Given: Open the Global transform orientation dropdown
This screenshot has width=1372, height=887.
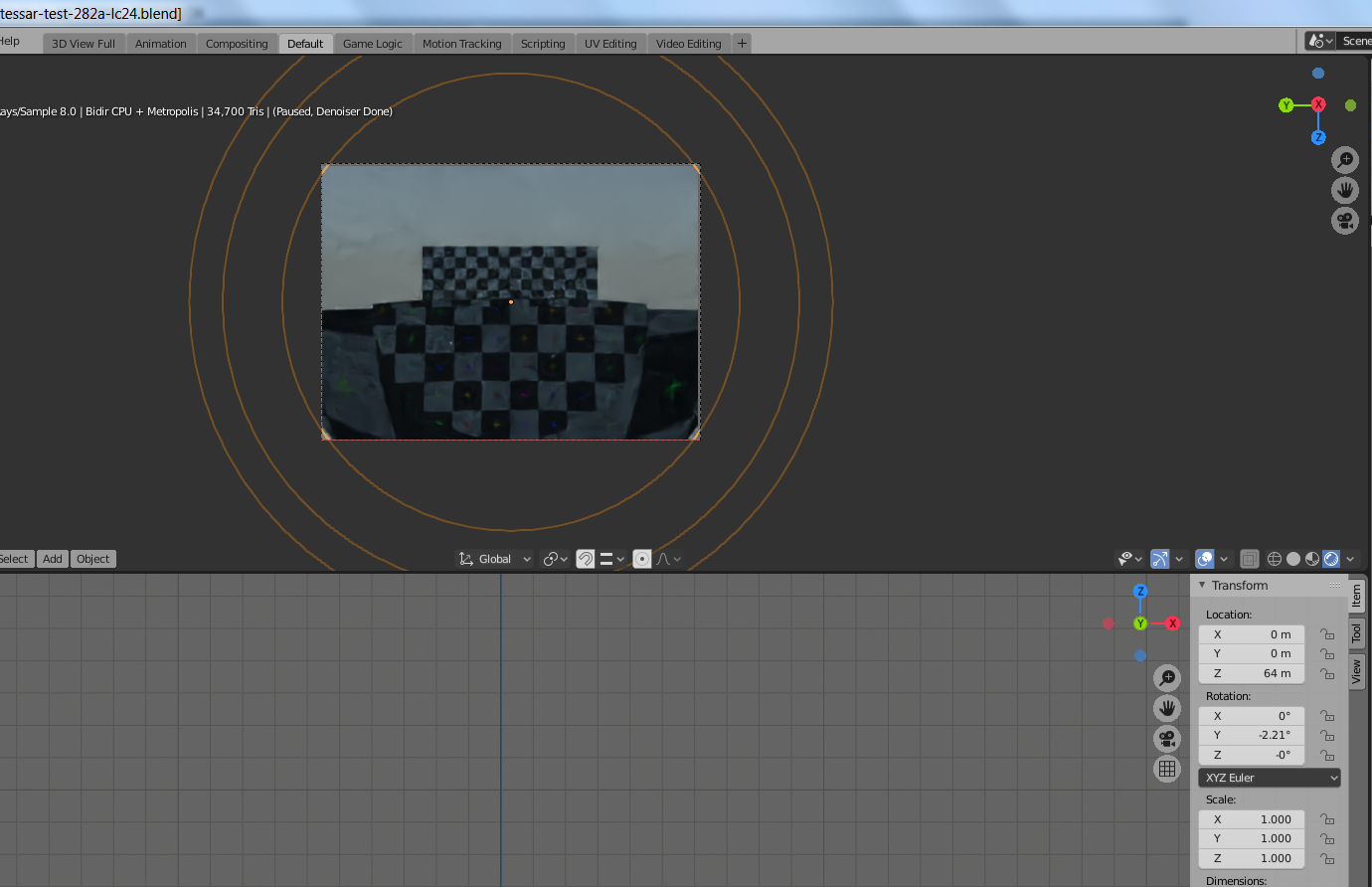Looking at the screenshot, I should coord(495,559).
